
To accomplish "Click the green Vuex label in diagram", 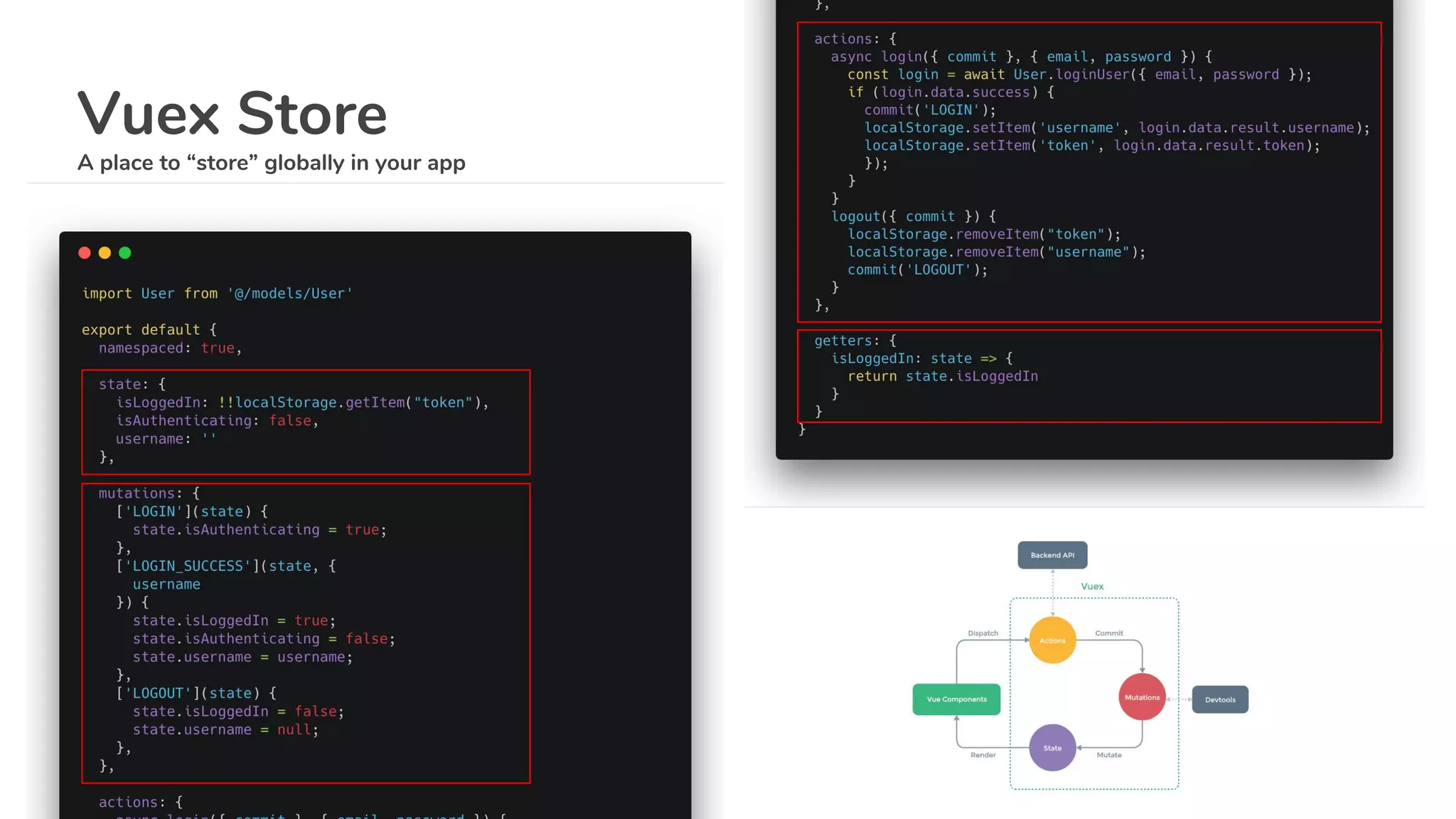I will pos(1092,587).
